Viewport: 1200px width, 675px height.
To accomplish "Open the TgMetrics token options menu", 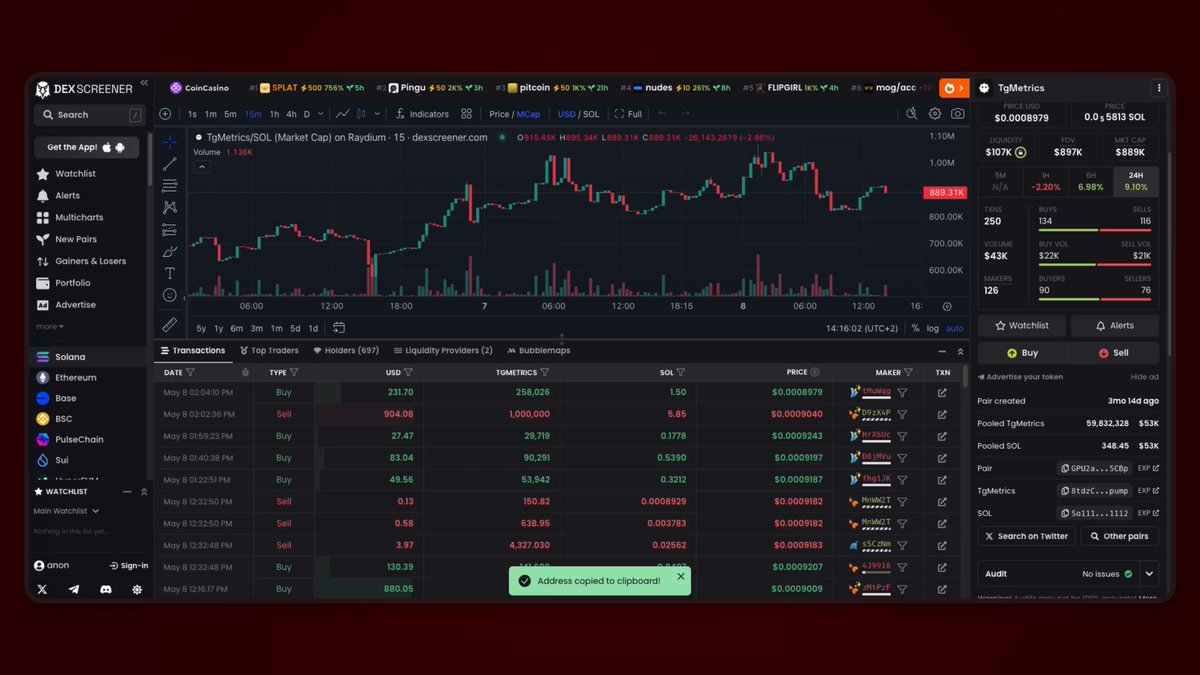I will (1159, 88).
